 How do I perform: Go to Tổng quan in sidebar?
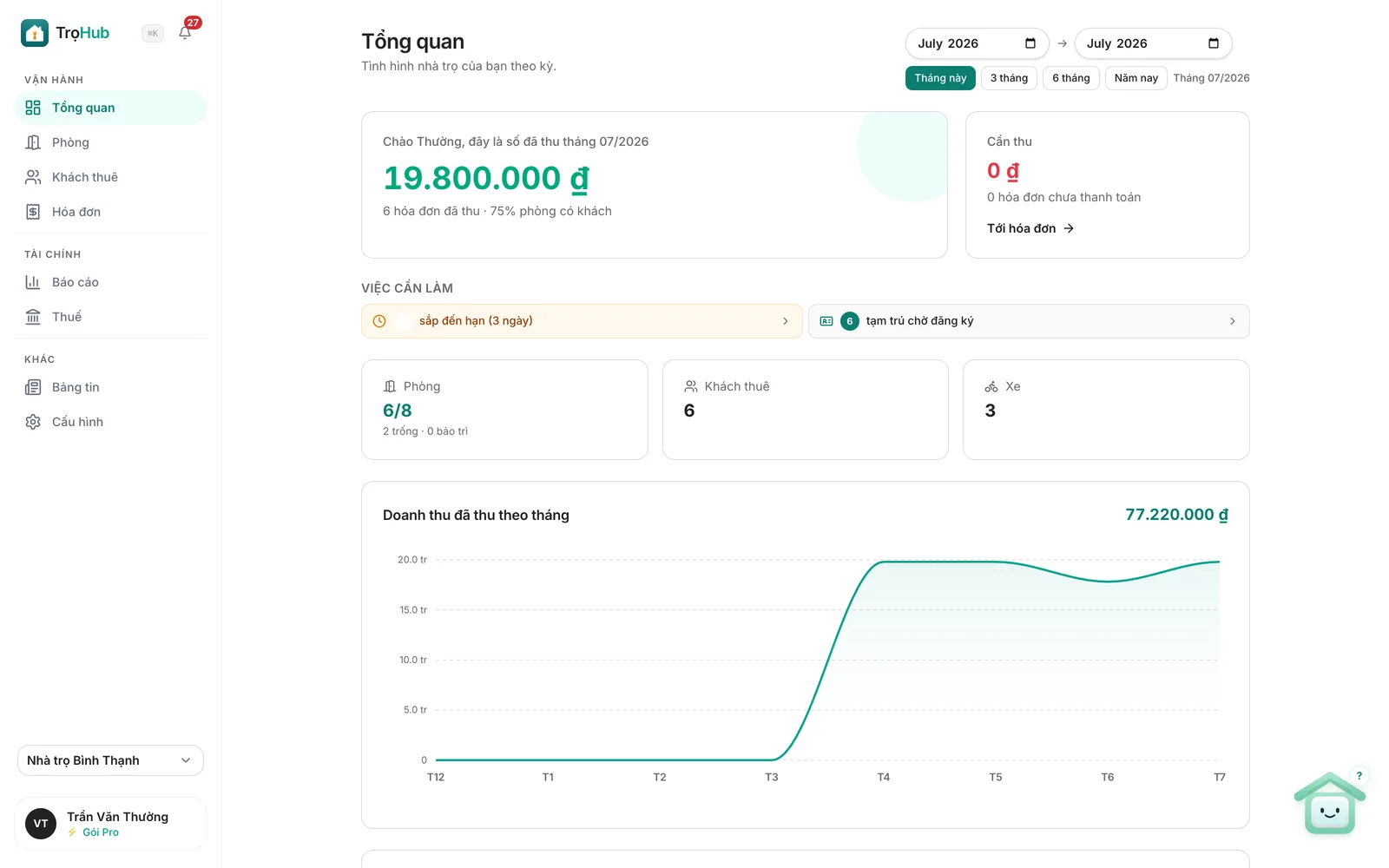coord(111,108)
